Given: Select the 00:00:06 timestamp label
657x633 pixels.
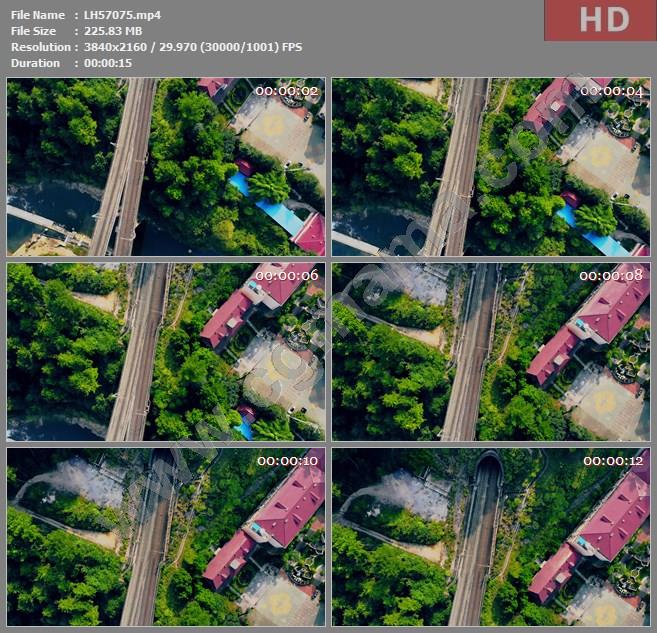Looking at the screenshot, I should [x=286, y=276].
